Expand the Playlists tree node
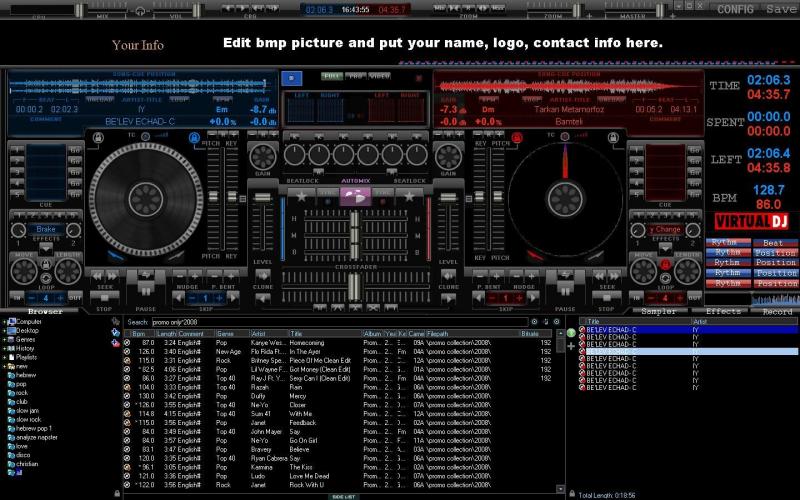The width and height of the screenshot is (800, 500). [5, 357]
